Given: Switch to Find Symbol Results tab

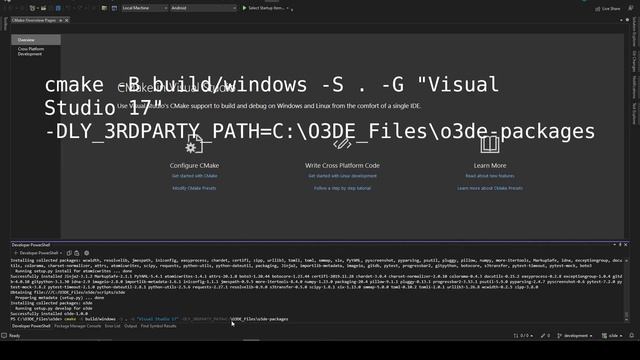Looking at the screenshot, I should point(158,326).
